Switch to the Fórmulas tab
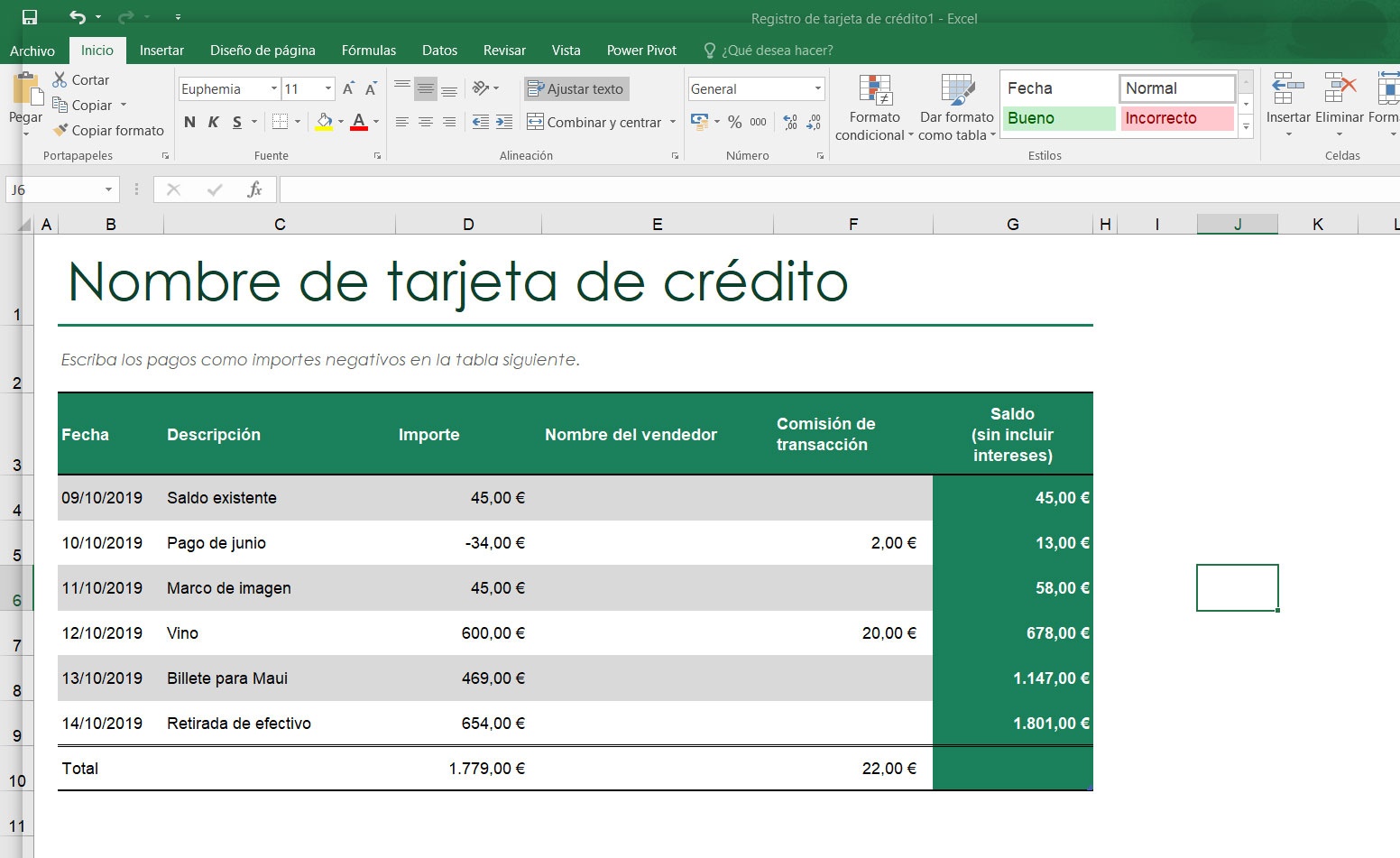This screenshot has width=1400, height=858. tap(368, 51)
